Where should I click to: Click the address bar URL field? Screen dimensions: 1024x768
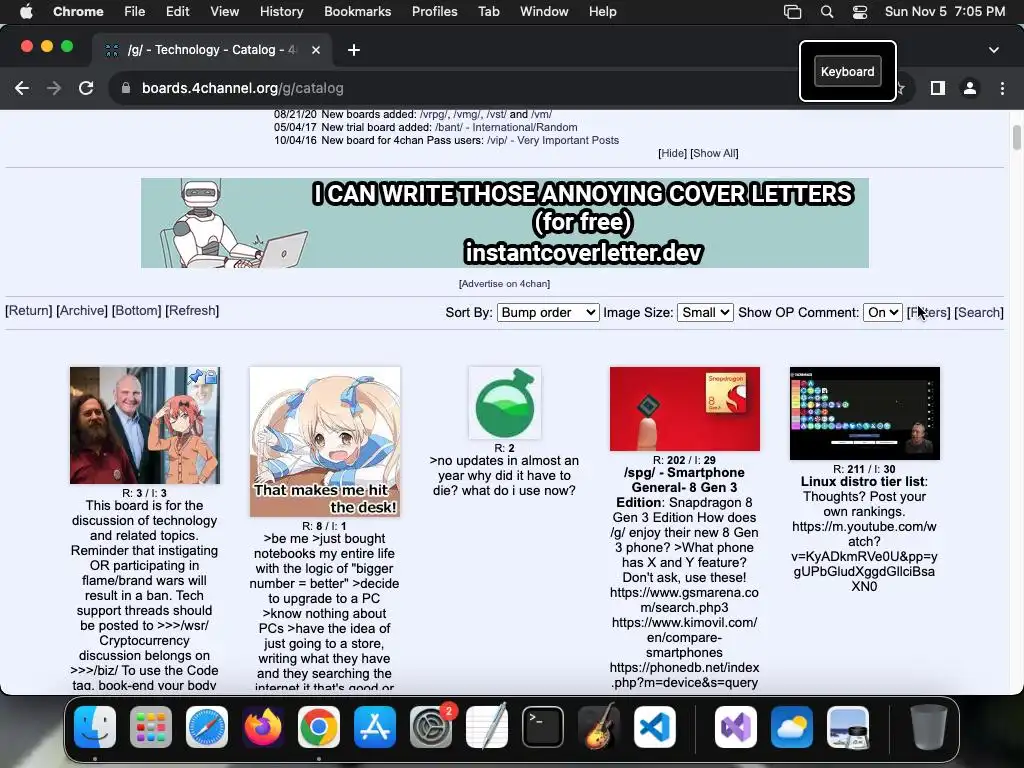pyautogui.click(x=457, y=88)
